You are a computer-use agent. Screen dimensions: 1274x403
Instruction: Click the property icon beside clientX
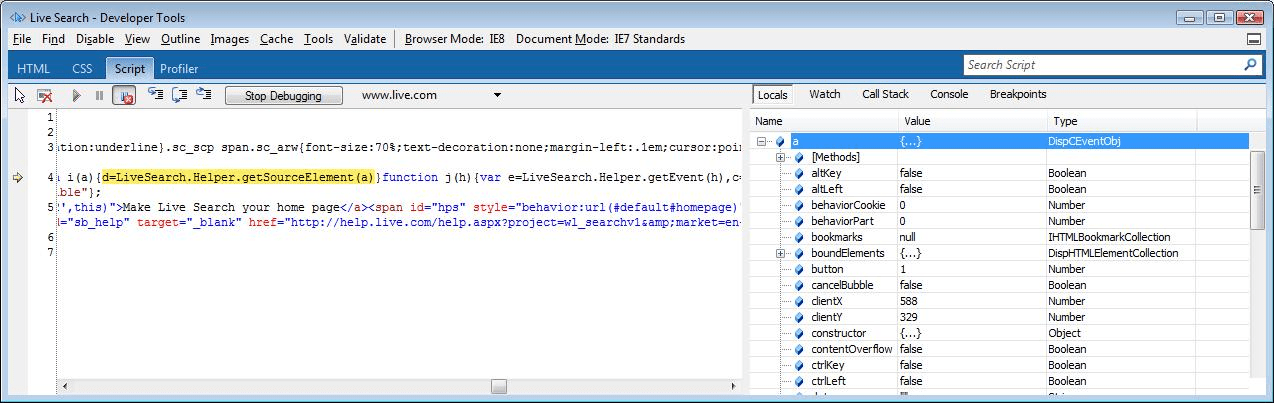coord(799,301)
